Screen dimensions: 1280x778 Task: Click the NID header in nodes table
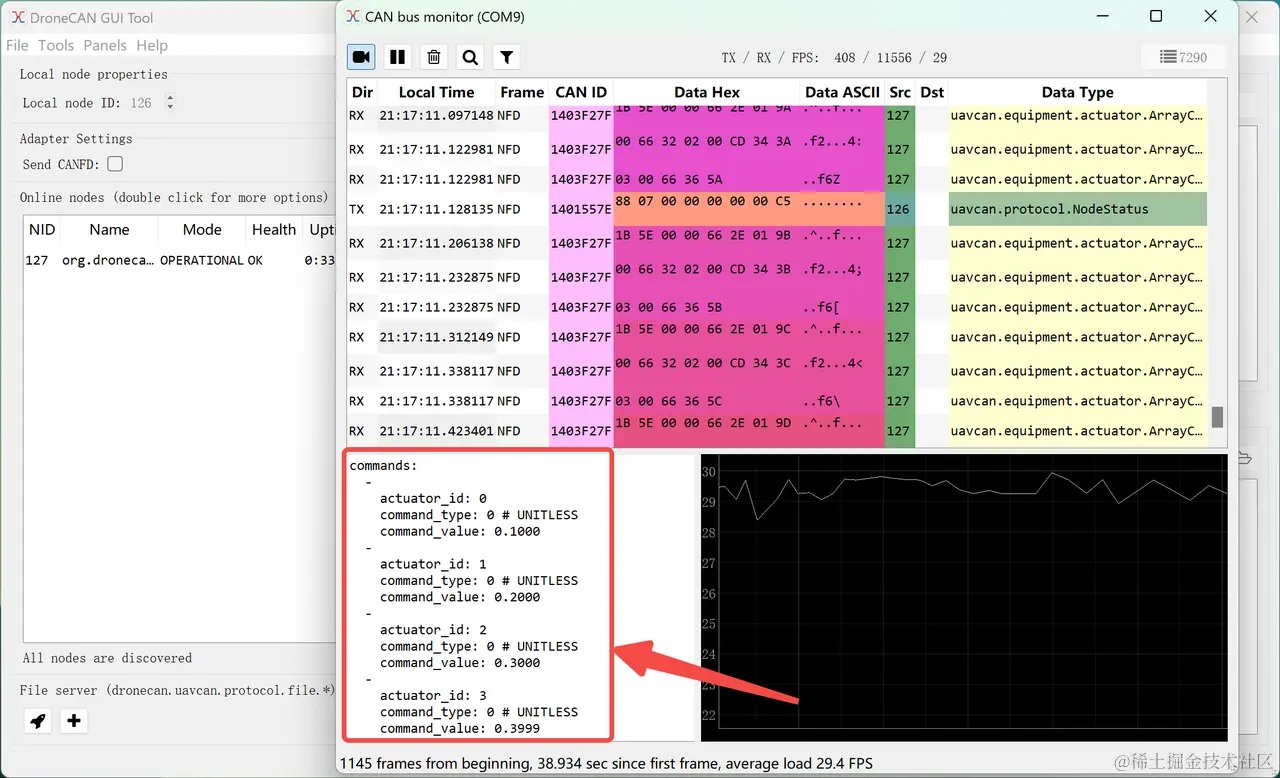coord(42,229)
